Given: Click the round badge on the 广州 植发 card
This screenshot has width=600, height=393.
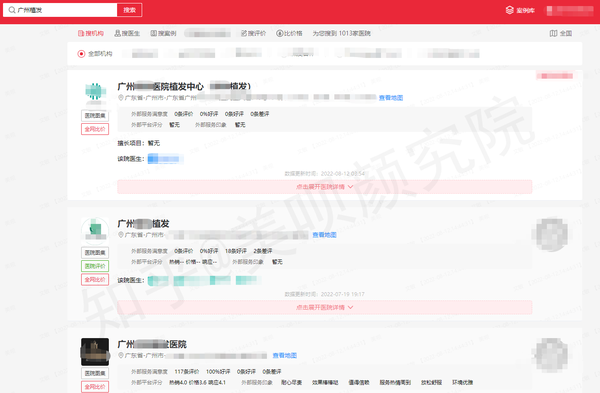Looking at the screenshot, I should [551, 234].
